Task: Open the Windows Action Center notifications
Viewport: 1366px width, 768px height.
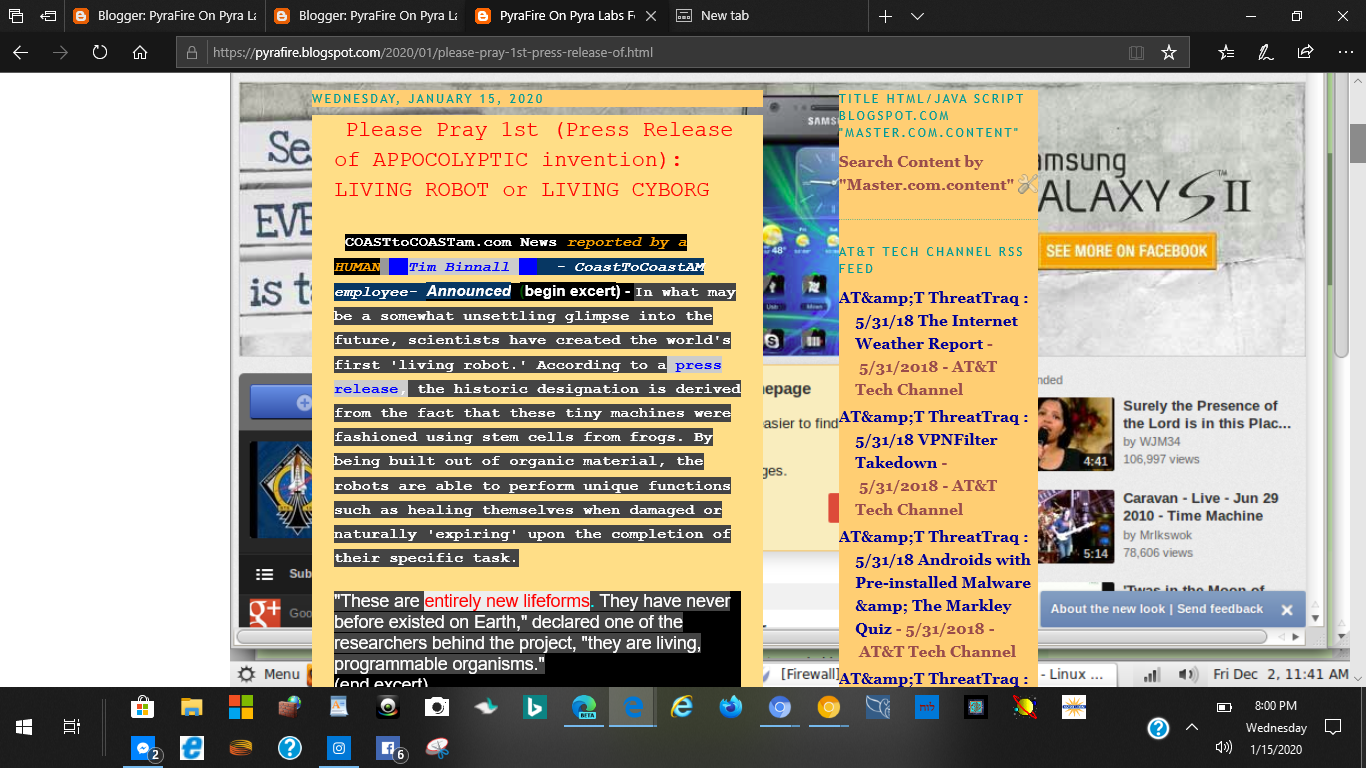Action: [x=1333, y=726]
